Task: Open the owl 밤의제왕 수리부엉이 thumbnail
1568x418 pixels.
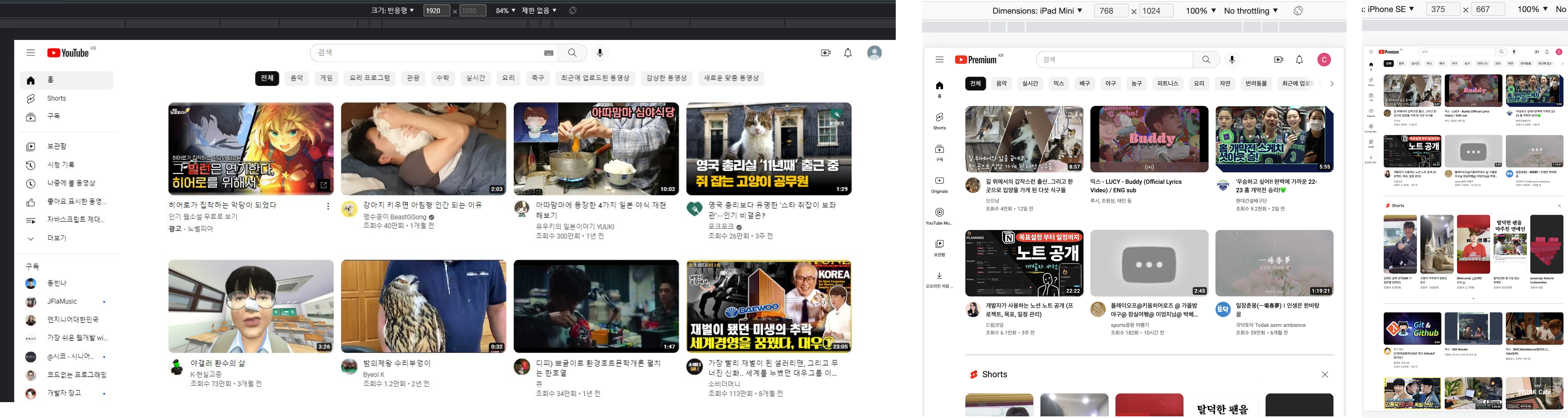Action: pyautogui.click(x=423, y=306)
